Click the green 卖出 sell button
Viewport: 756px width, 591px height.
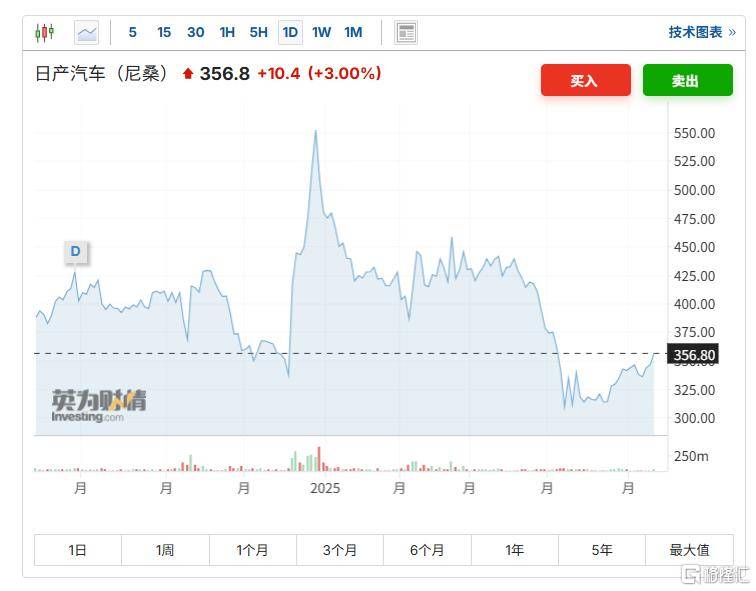(x=688, y=80)
